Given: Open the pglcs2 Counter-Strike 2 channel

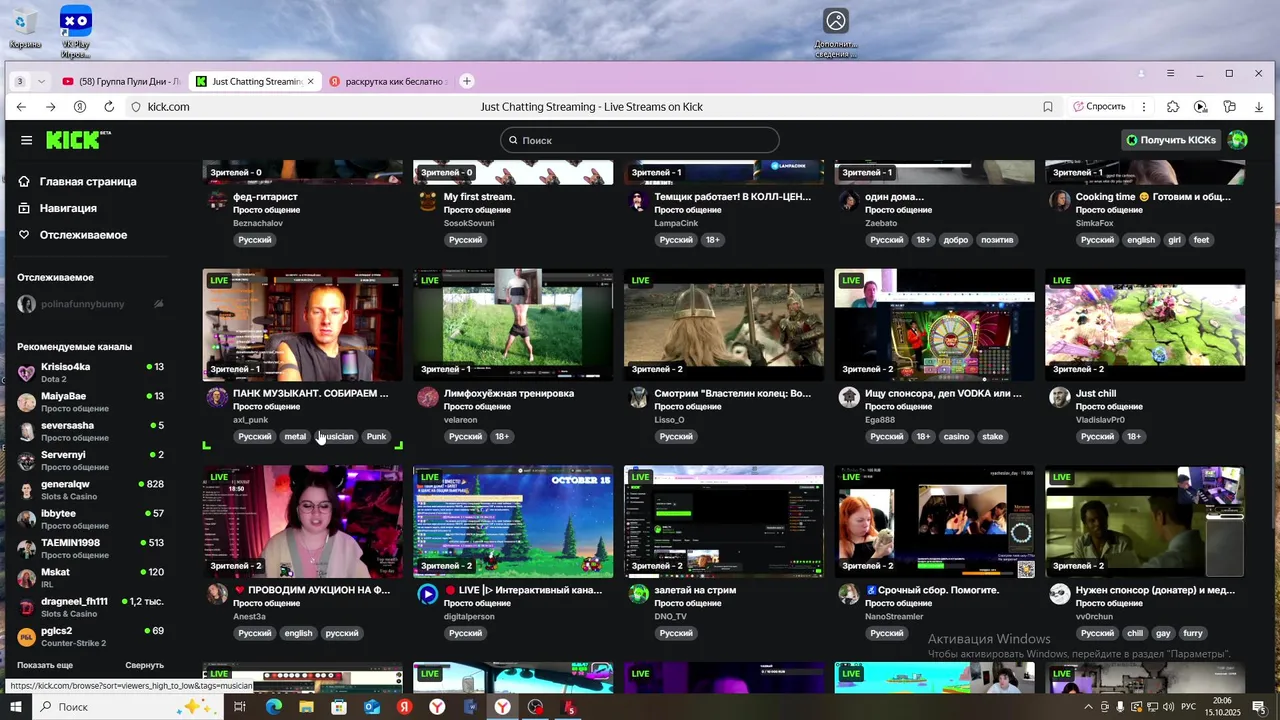Looking at the screenshot, I should coord(91,637).
